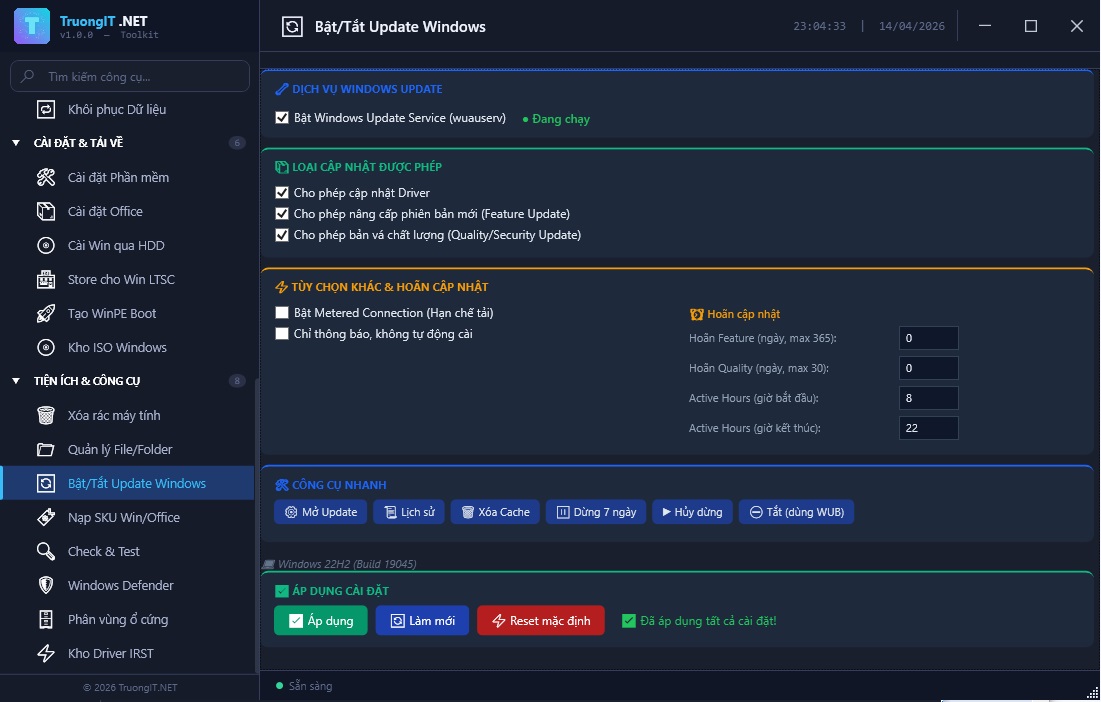Click the Hoãn Feature days input field
The height and width of the screenshot is (702, 1101).
point(928,338)
